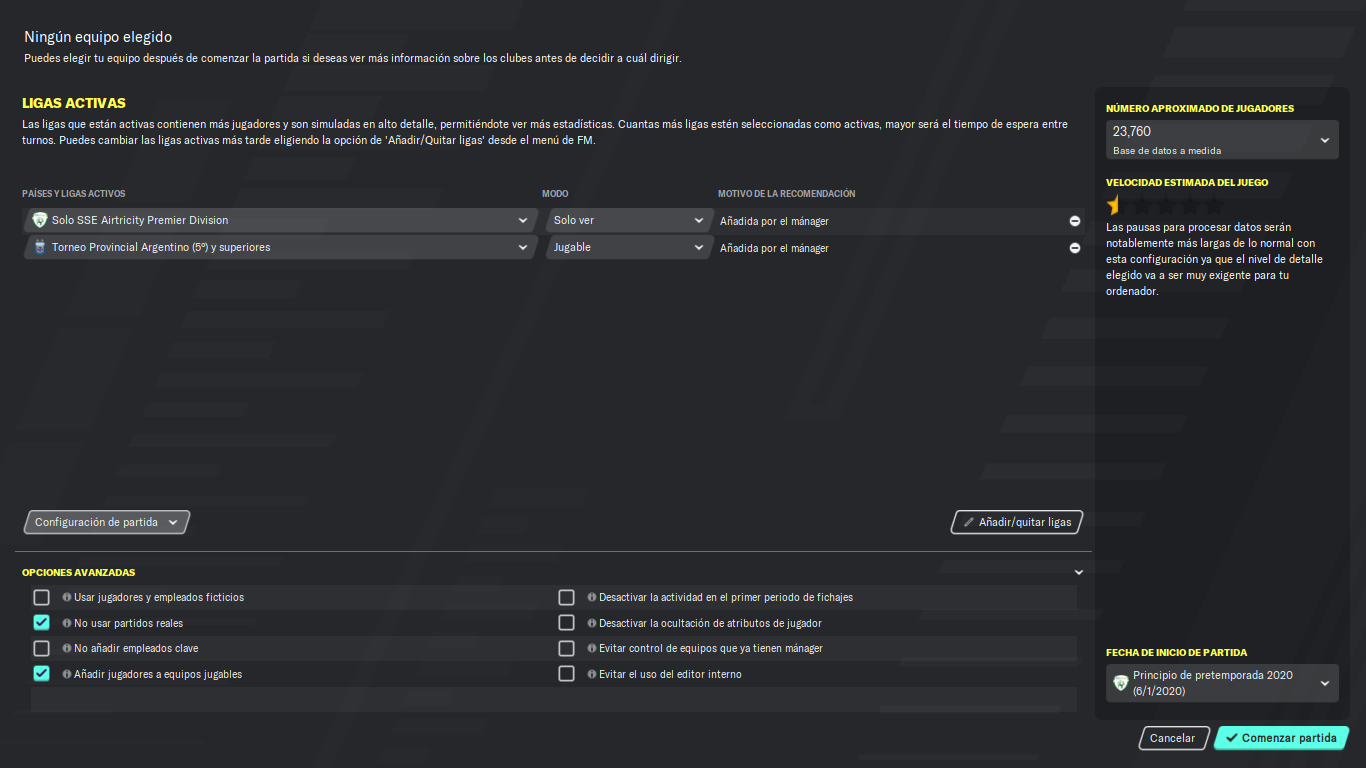Open the player count database dropdown
1366x768 pixels.
pyautogui.click(x=1222, y=140)
